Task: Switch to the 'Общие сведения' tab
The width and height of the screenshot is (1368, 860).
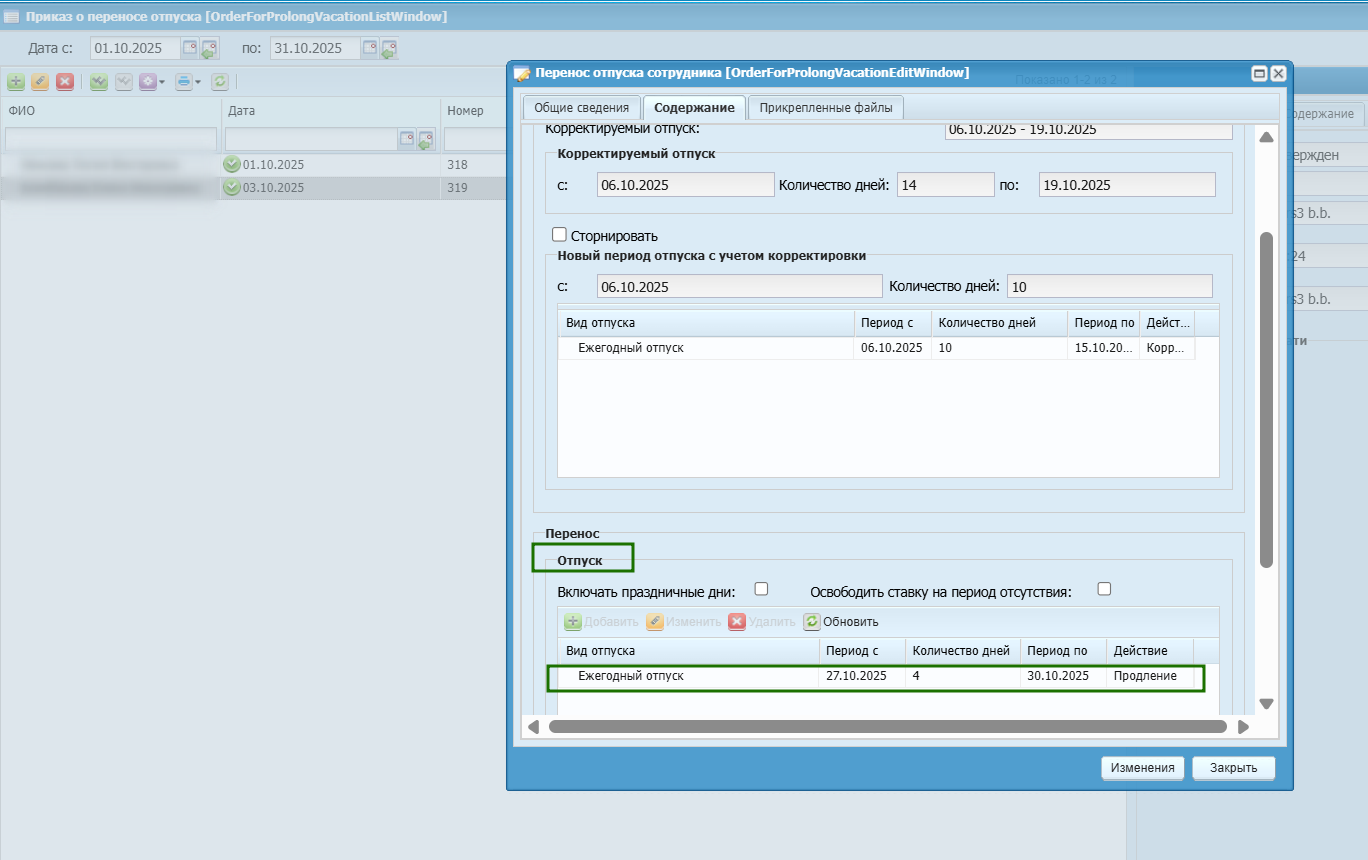Action: coord(581,108)
